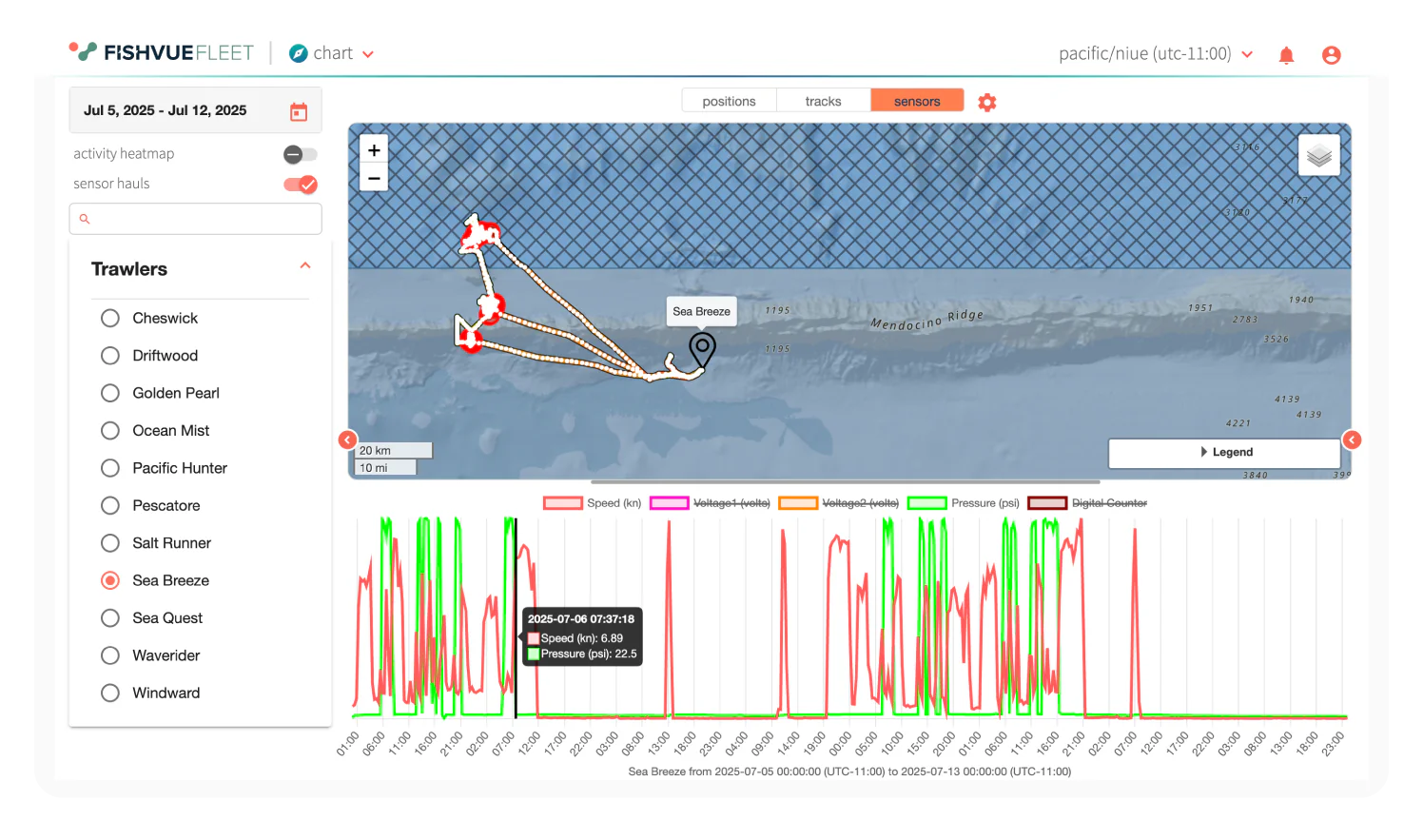The height and width of the screenshot is (840, 1423).
Task: Collapse the left sidebar arrow button
Action: click(x=347, y=440)
